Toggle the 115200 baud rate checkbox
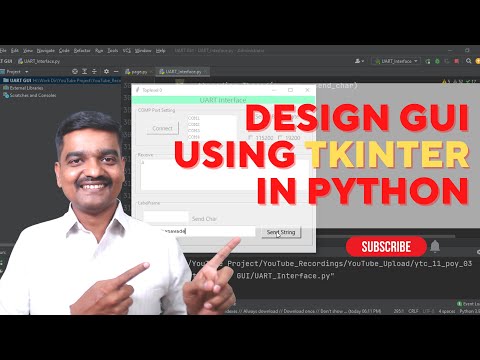This screenshot has height=360, width=480. tap(261, 138)
